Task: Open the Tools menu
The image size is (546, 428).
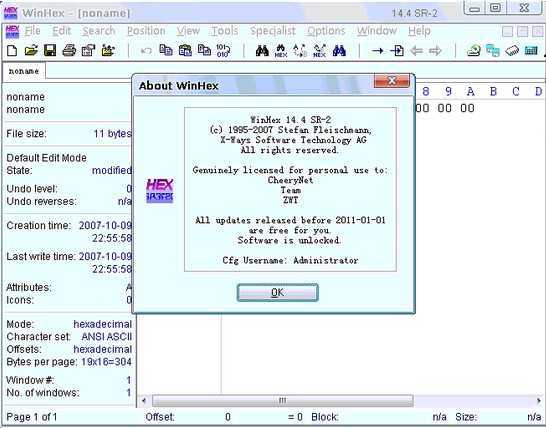Action: tap(225, 31)
